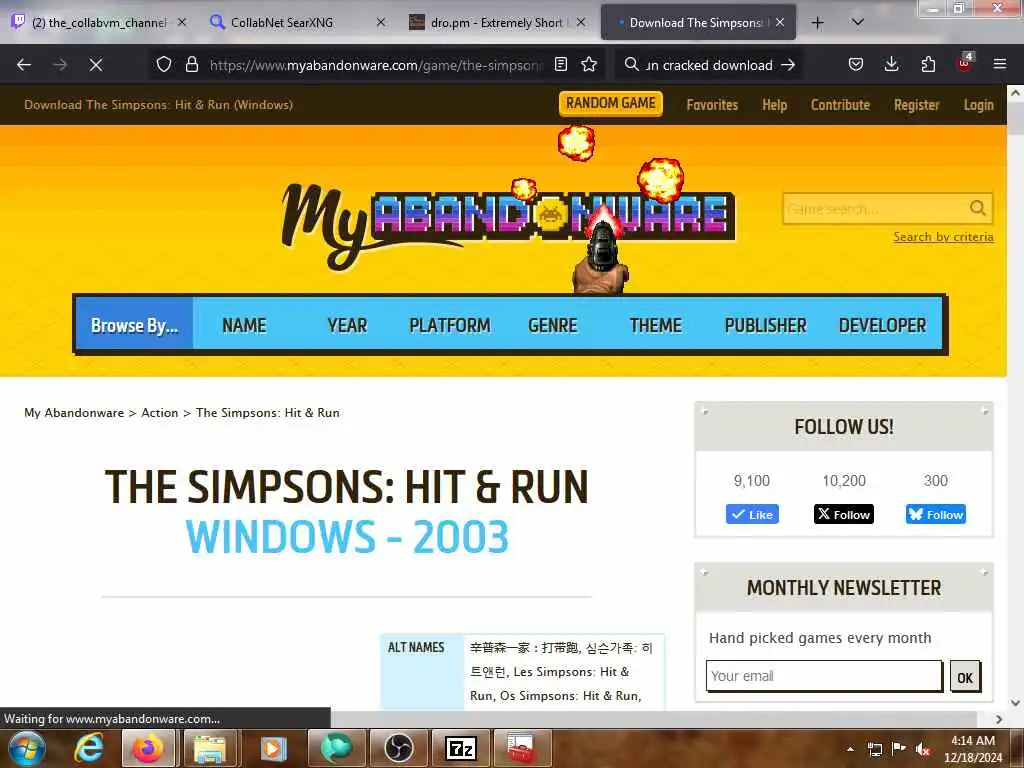Screen dimensions: 1024x768
Task: Close the CollabNet SearXNG tab
Action: click(x=381, y=23)
